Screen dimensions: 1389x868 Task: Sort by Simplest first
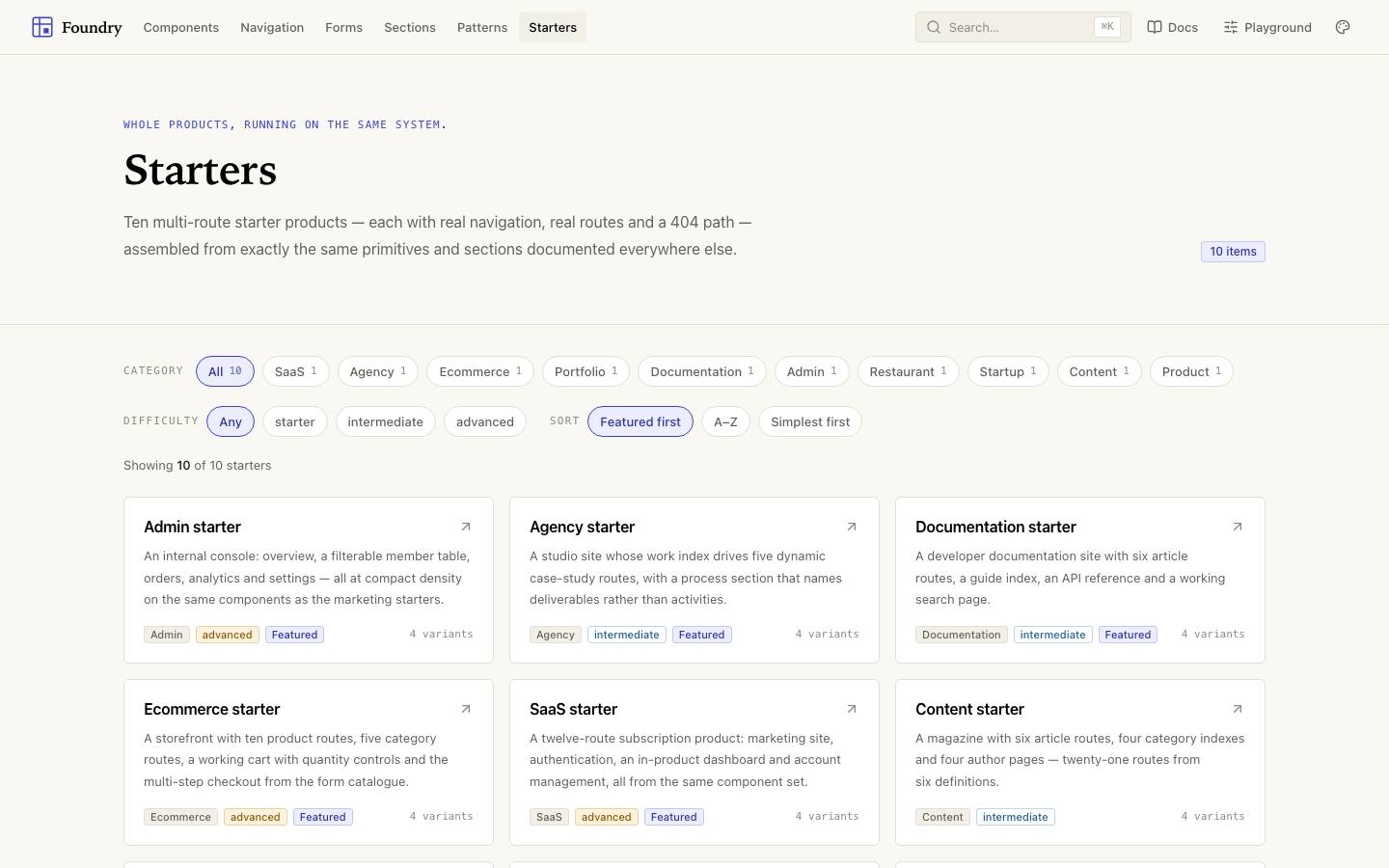click(810, 421)
